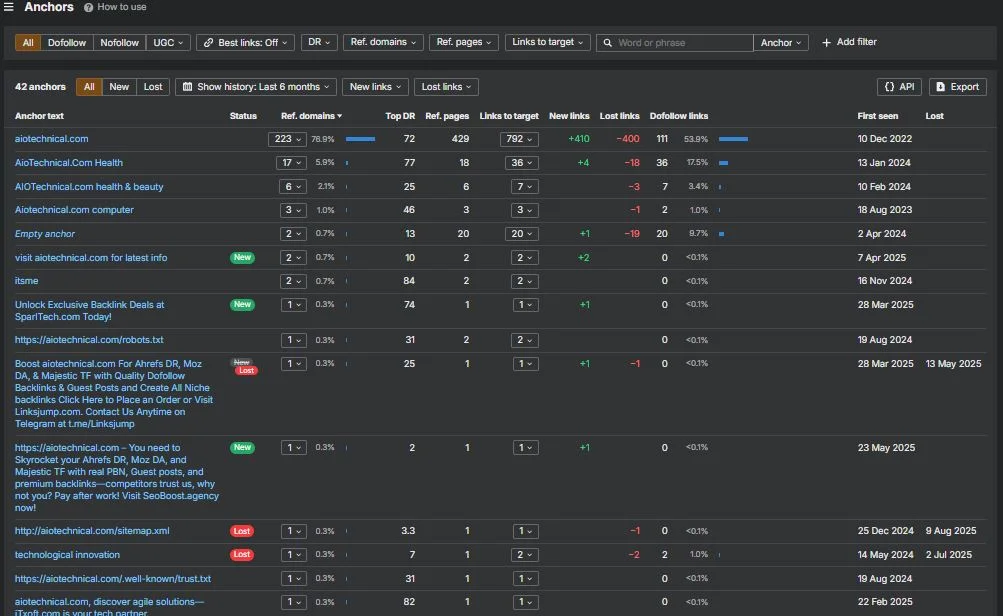This screenshot has height=616, width=1003.
Task: Open the Lost links dropdown
Action: tap(446, 87)
